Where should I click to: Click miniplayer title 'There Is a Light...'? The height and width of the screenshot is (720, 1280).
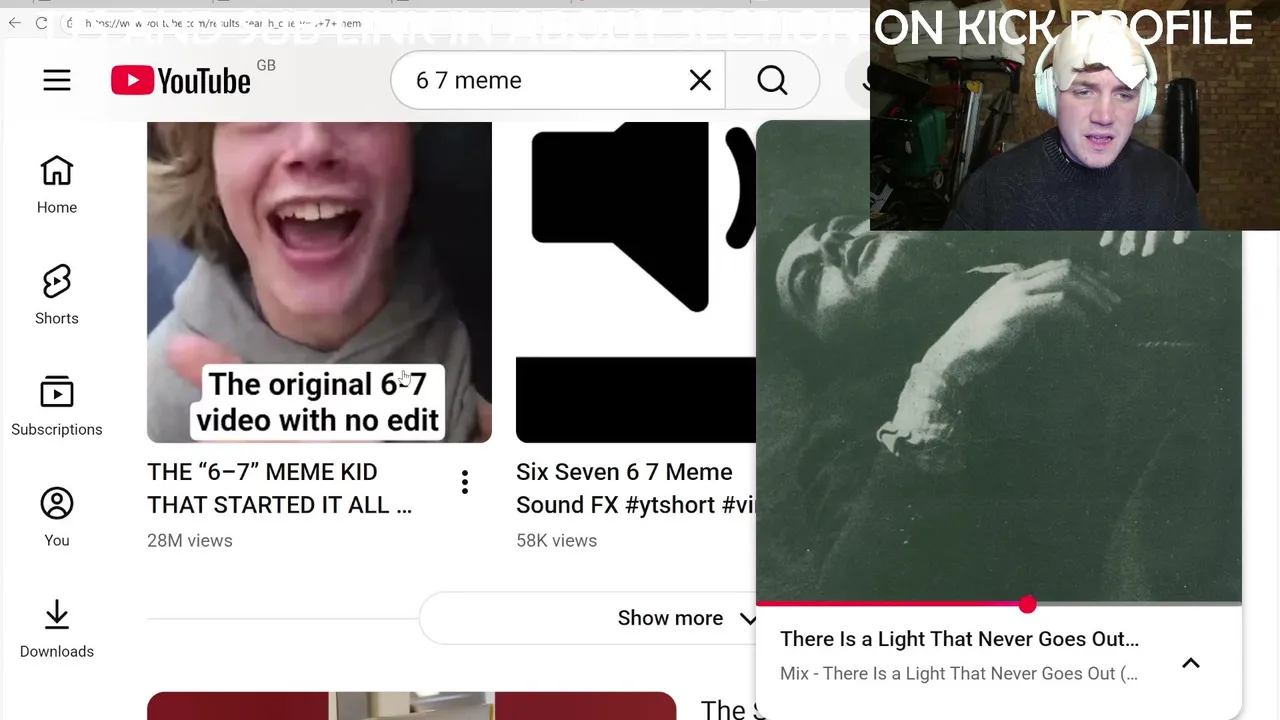(x=959, y=639)
